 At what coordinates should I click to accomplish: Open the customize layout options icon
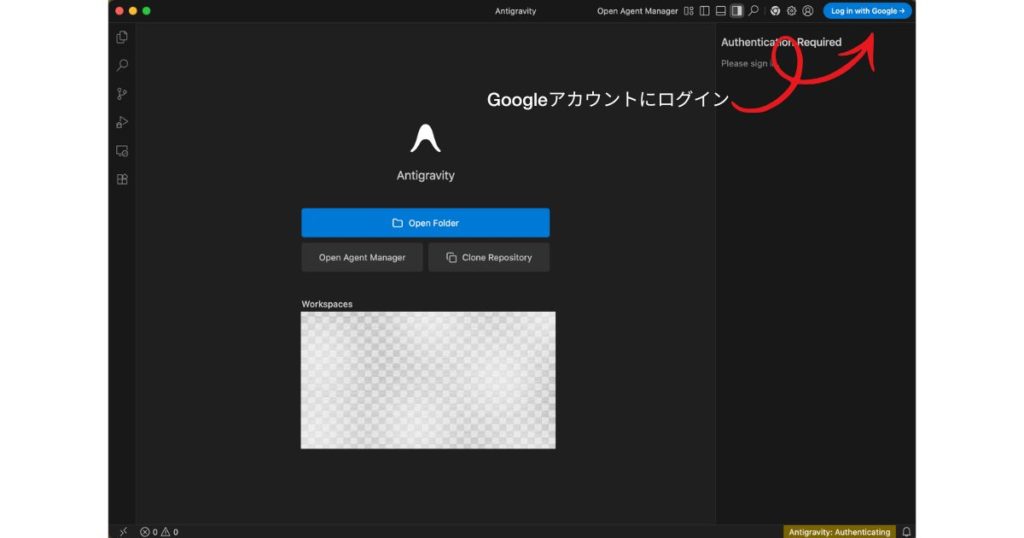(x=688, y=11)
